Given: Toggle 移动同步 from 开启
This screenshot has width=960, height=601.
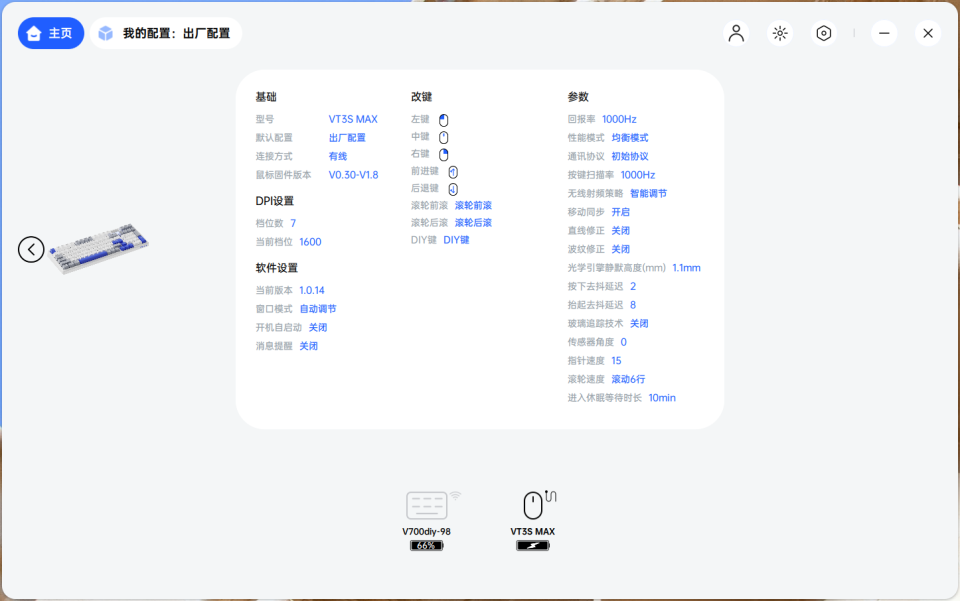Looking at the screenshot, I should 622,212.
